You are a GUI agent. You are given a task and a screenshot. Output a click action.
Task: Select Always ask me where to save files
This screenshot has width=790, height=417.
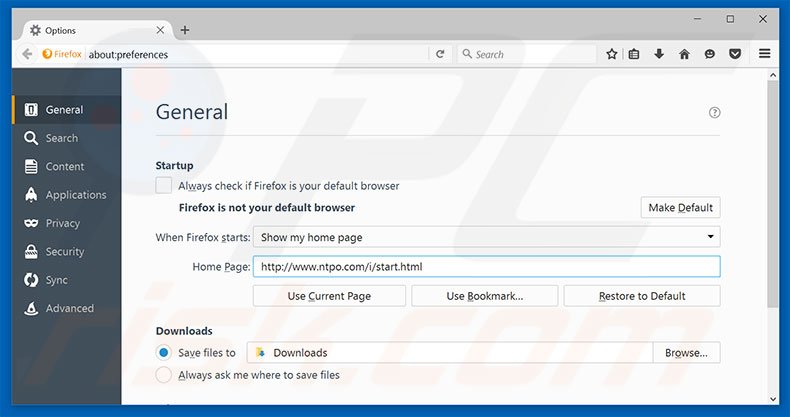tap(163, 375)
